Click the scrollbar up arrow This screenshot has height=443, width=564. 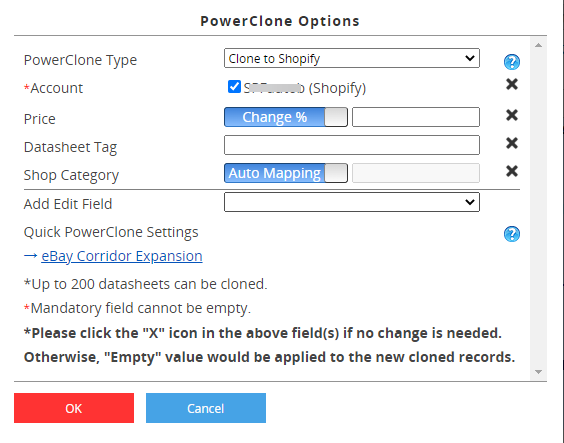coord(538,45)
